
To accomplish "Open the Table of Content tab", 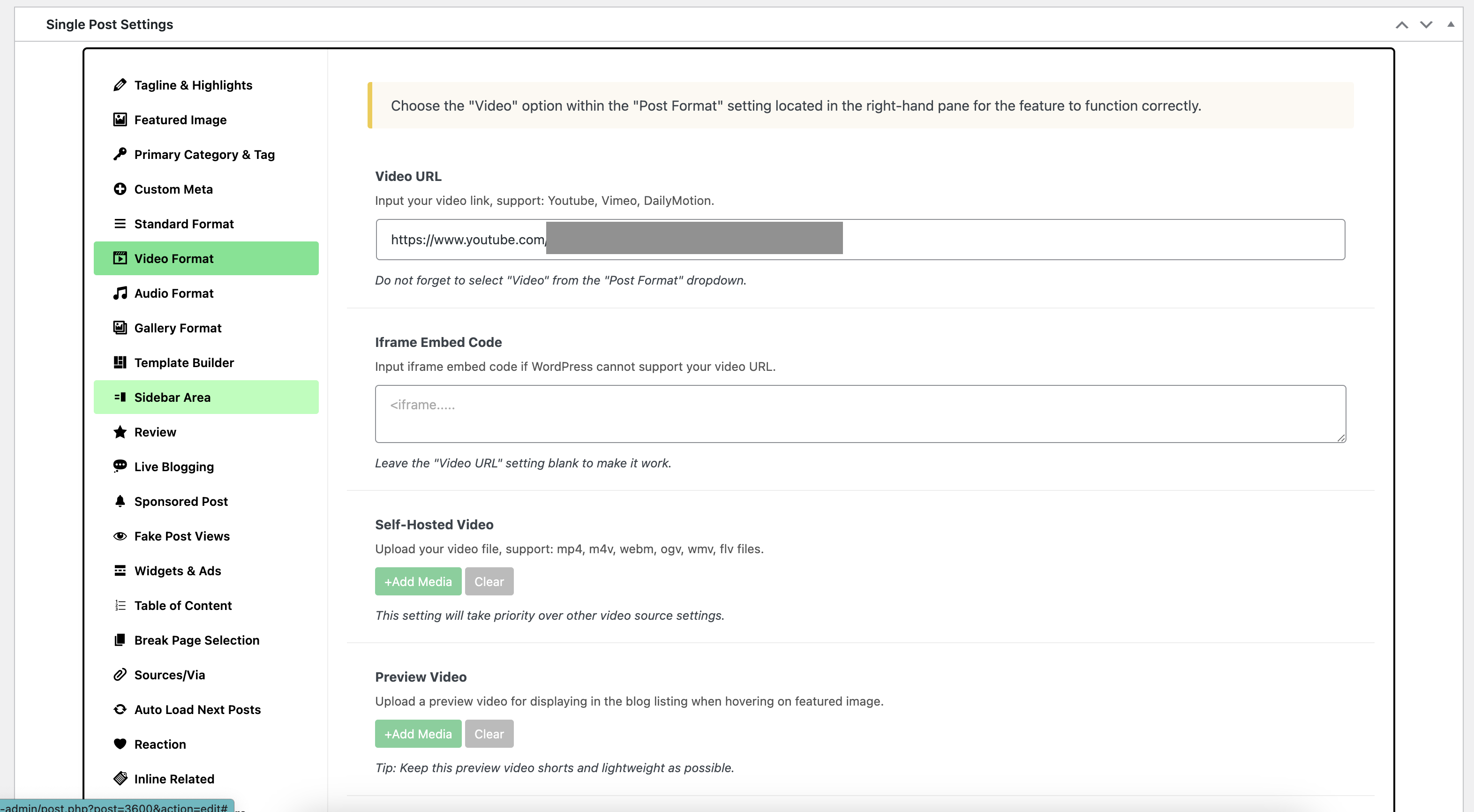I will (x=182, y=605).
